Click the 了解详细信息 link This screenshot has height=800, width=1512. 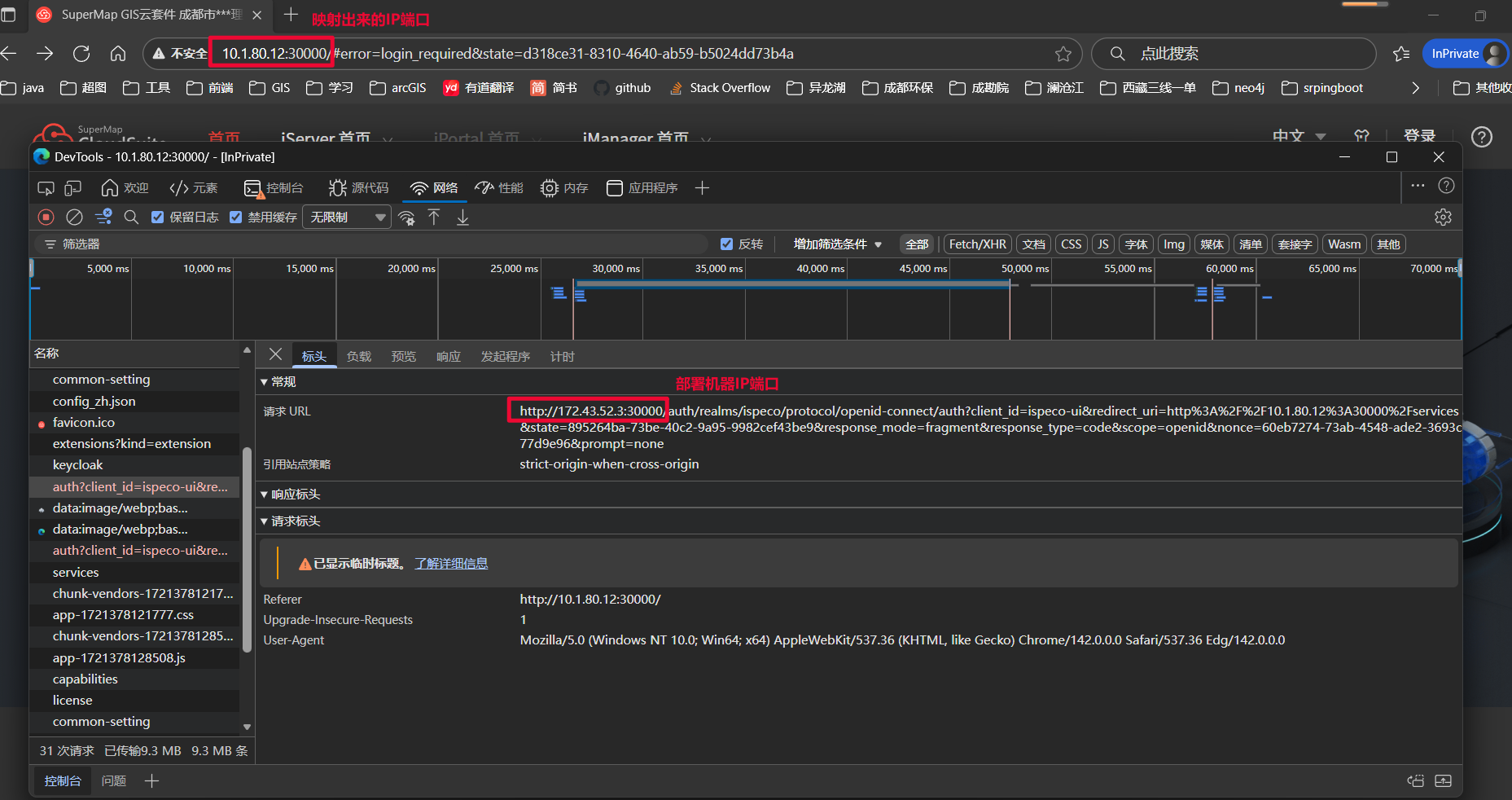tap(451, 564)
